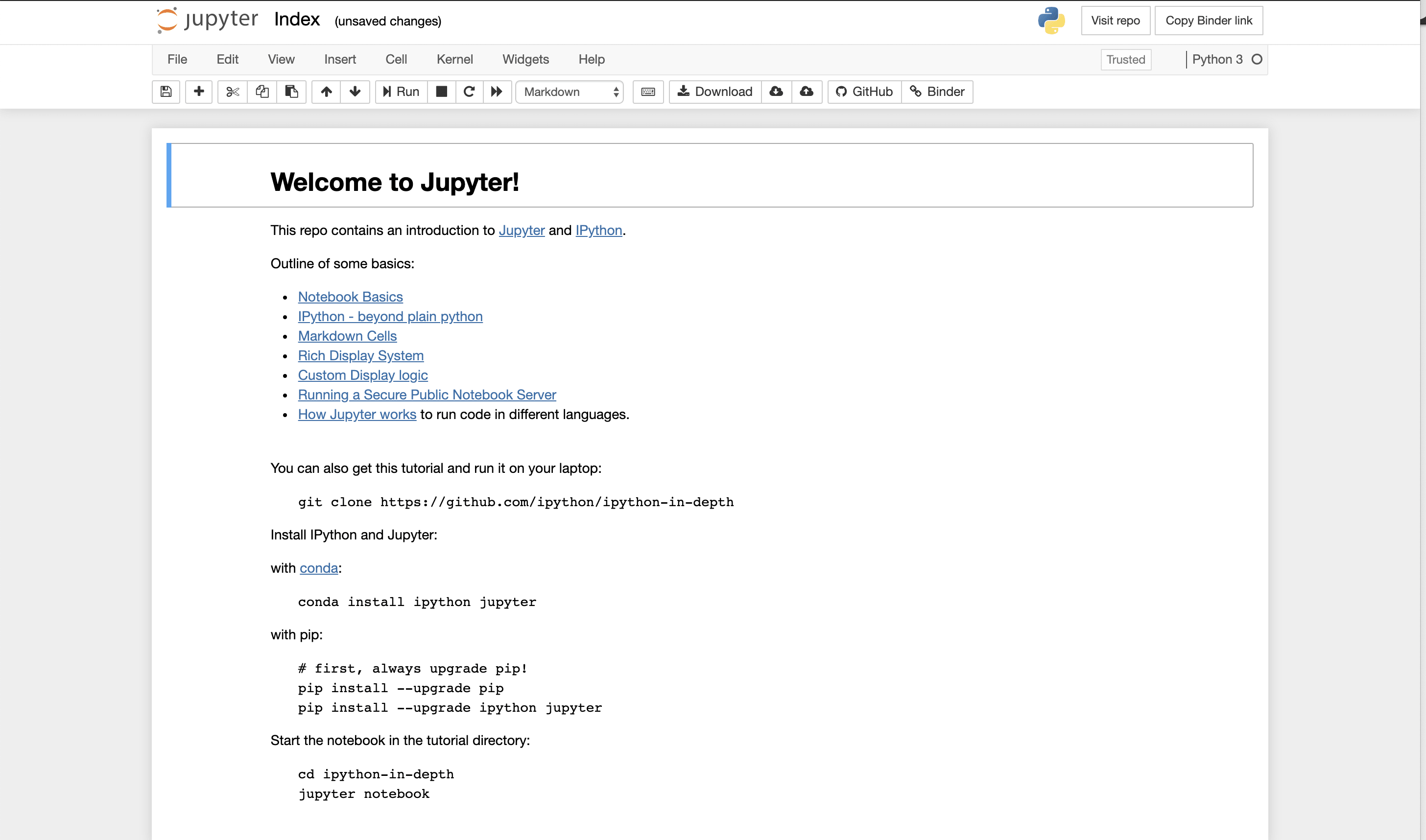Click the Copy Binder link button
The height and width of the screenshot is (840, 1426).
1209,21
